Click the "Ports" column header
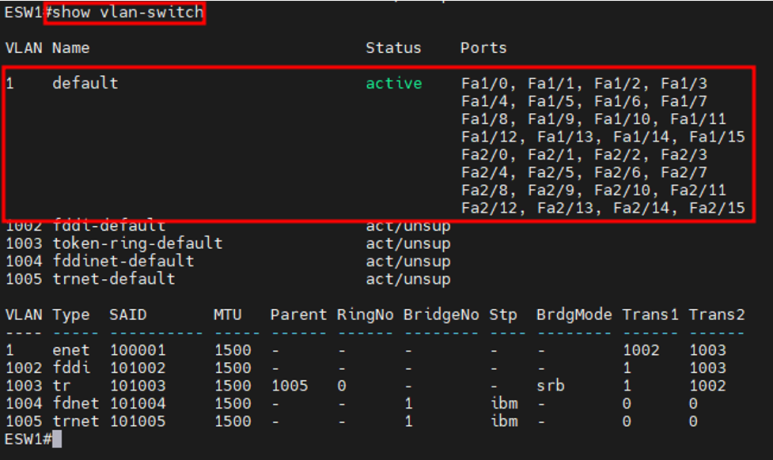The height and width of the screenshot is (460, 773). [x=483, y=48]
